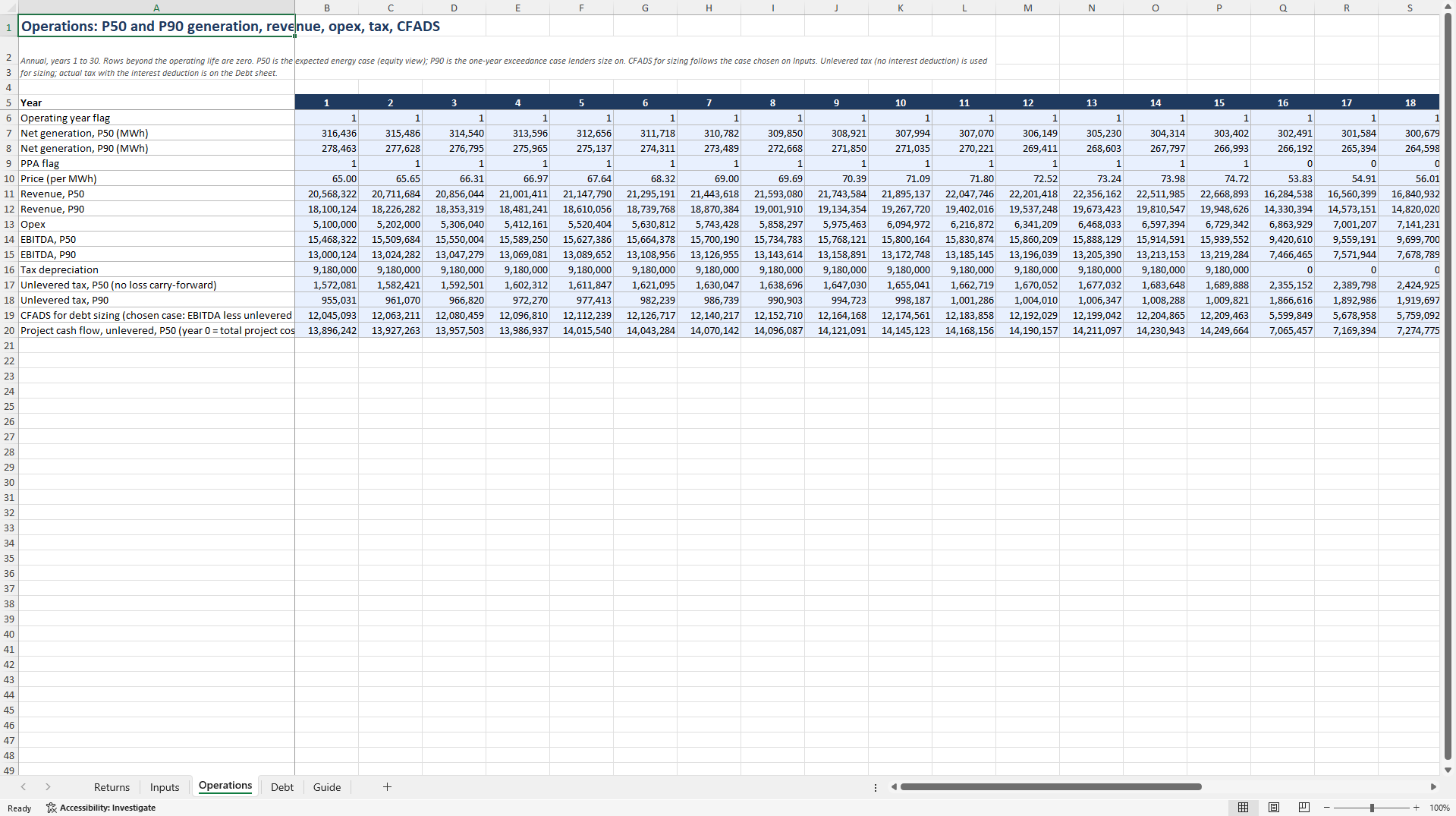Click year 10 header cell
Image resolution: width=1456 pixels, height=816 pixels.
900,102
